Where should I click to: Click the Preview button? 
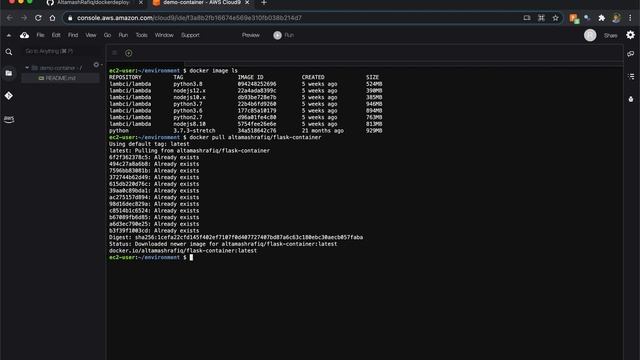pyautogui.click(x=251, y=36)
